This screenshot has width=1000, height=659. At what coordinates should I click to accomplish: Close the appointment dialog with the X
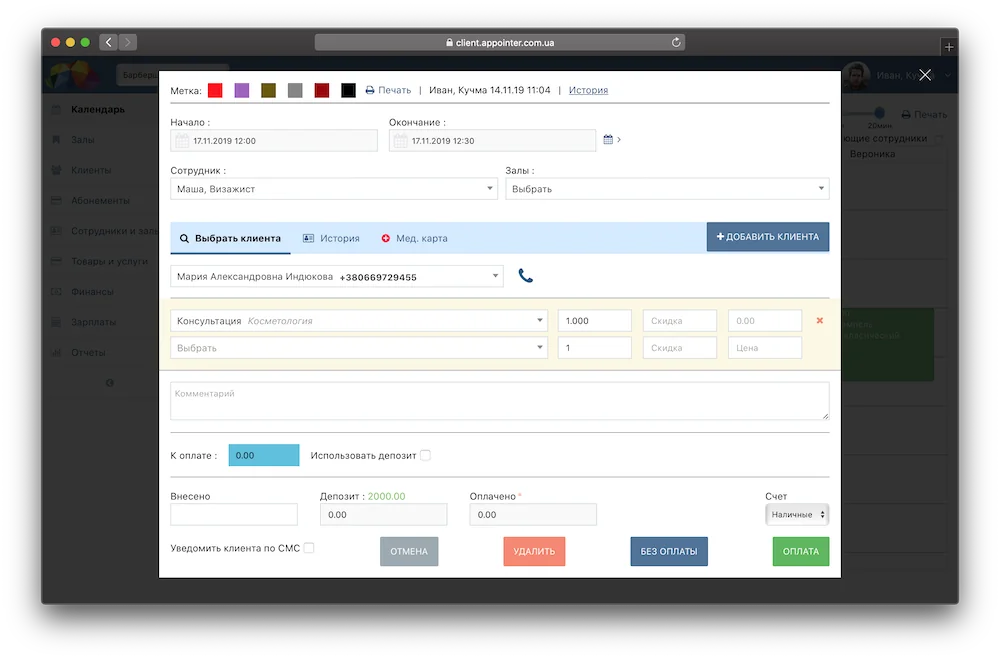tap(925, 75)
